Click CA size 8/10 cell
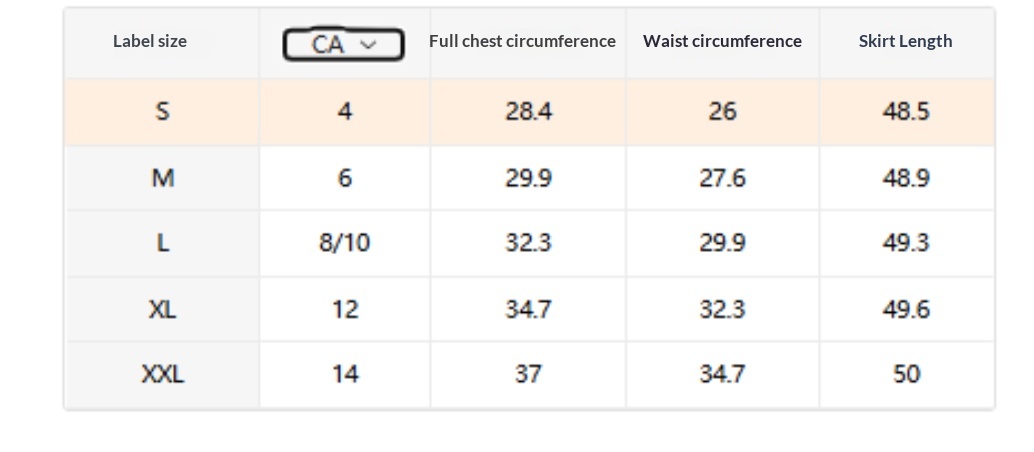 point(344,243)
